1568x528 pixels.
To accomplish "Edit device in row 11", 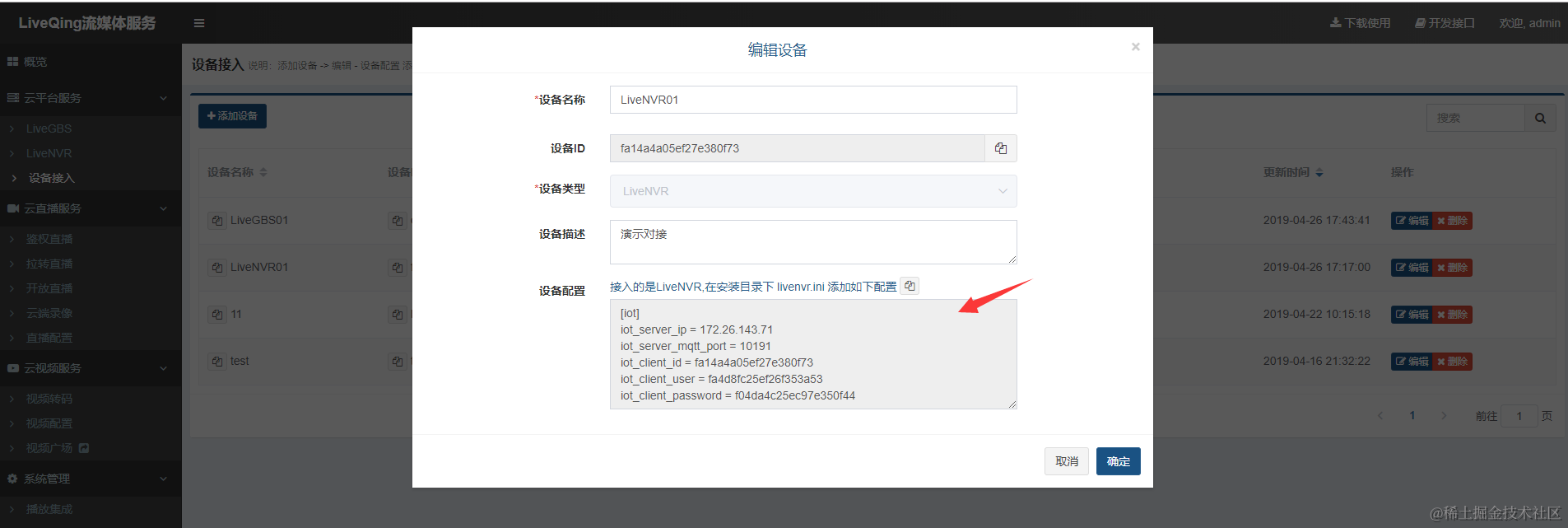I will tap(1412, 315).
